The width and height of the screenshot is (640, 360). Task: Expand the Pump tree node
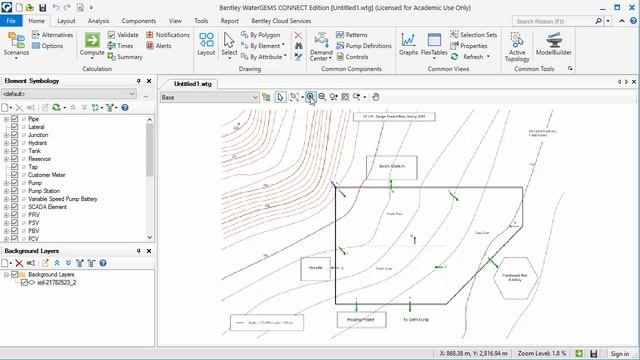[x=6, y=183]
